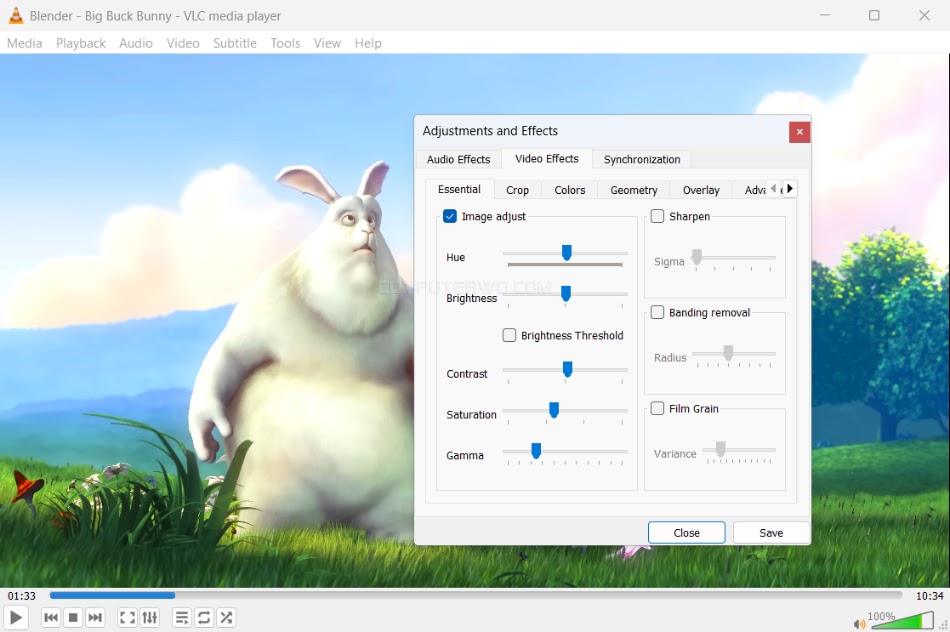
Task: Click the Close button in dialog
Action: tap(686, 533)
